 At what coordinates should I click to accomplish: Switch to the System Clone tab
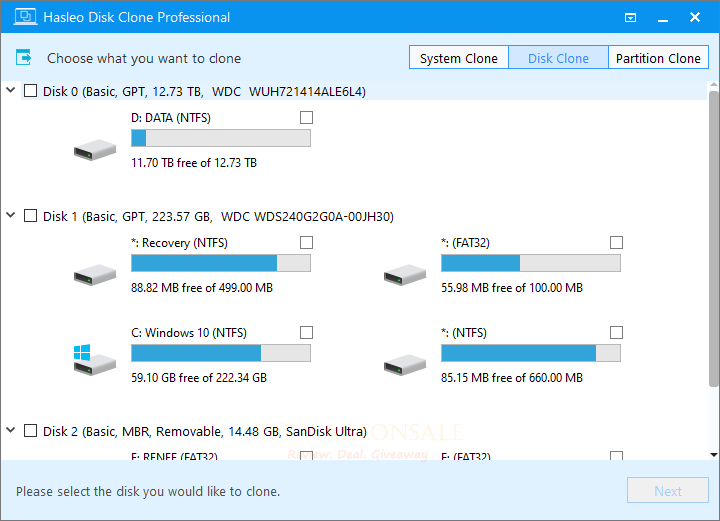coord(459,57)
